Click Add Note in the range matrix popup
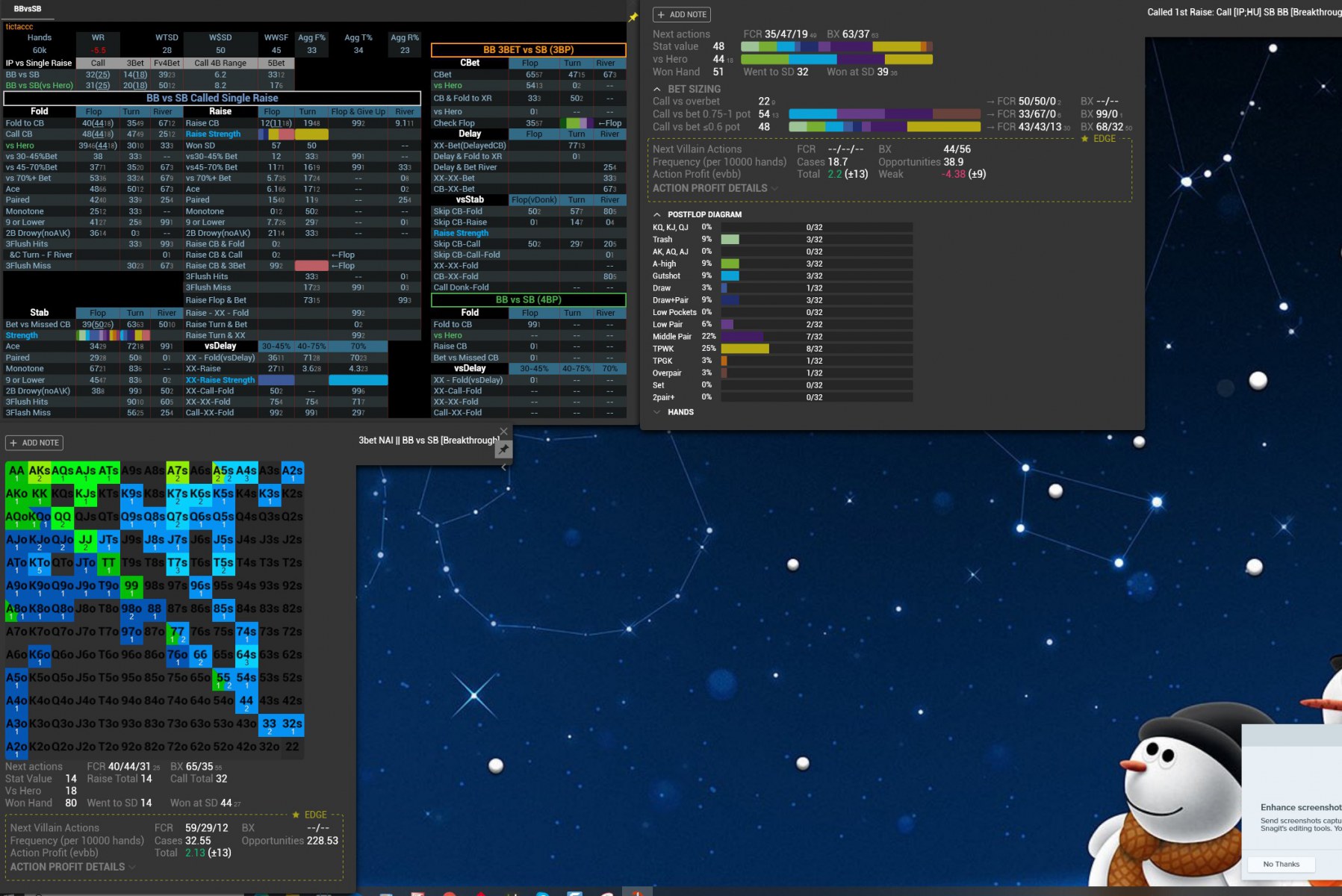 point(34,443)
